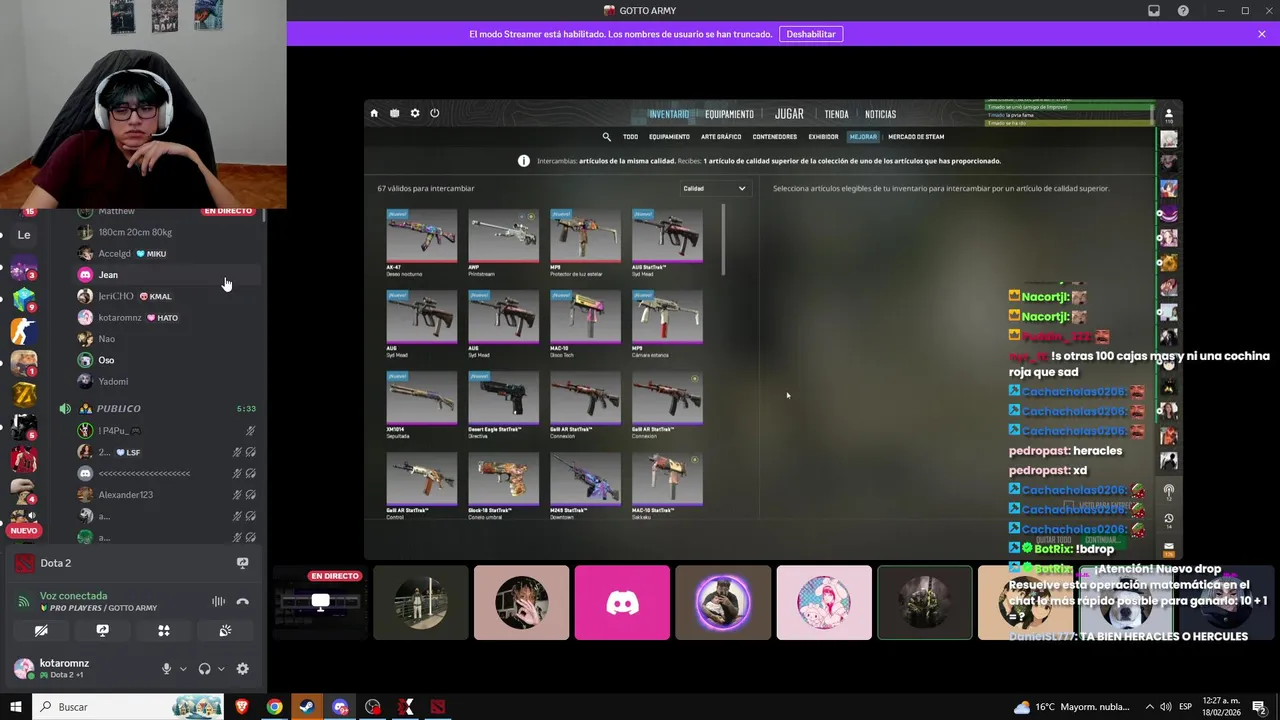Open Discord help question mark icon
1280x720 pixels.
(x=1184, y=11)
